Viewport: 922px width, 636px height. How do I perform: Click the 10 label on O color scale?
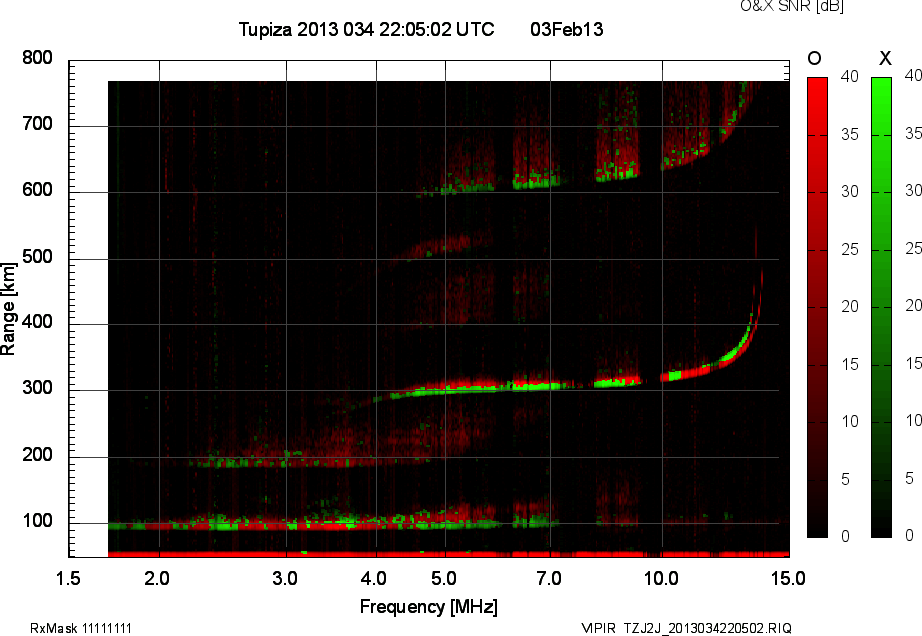click(x=850, y=421)
